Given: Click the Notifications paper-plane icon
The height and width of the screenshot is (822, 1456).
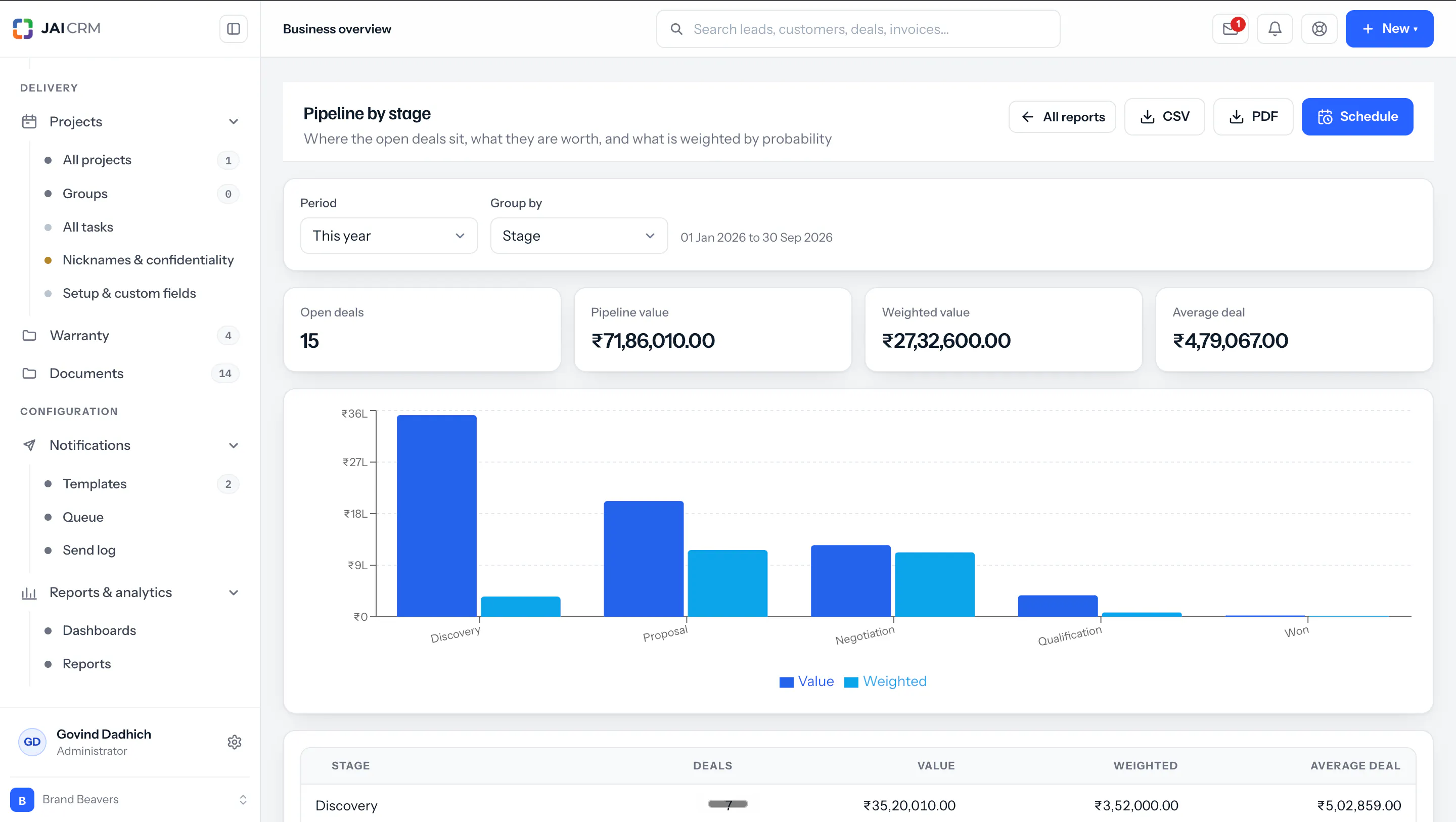Looking at the screenshot, I should click(x=29, y=445).
